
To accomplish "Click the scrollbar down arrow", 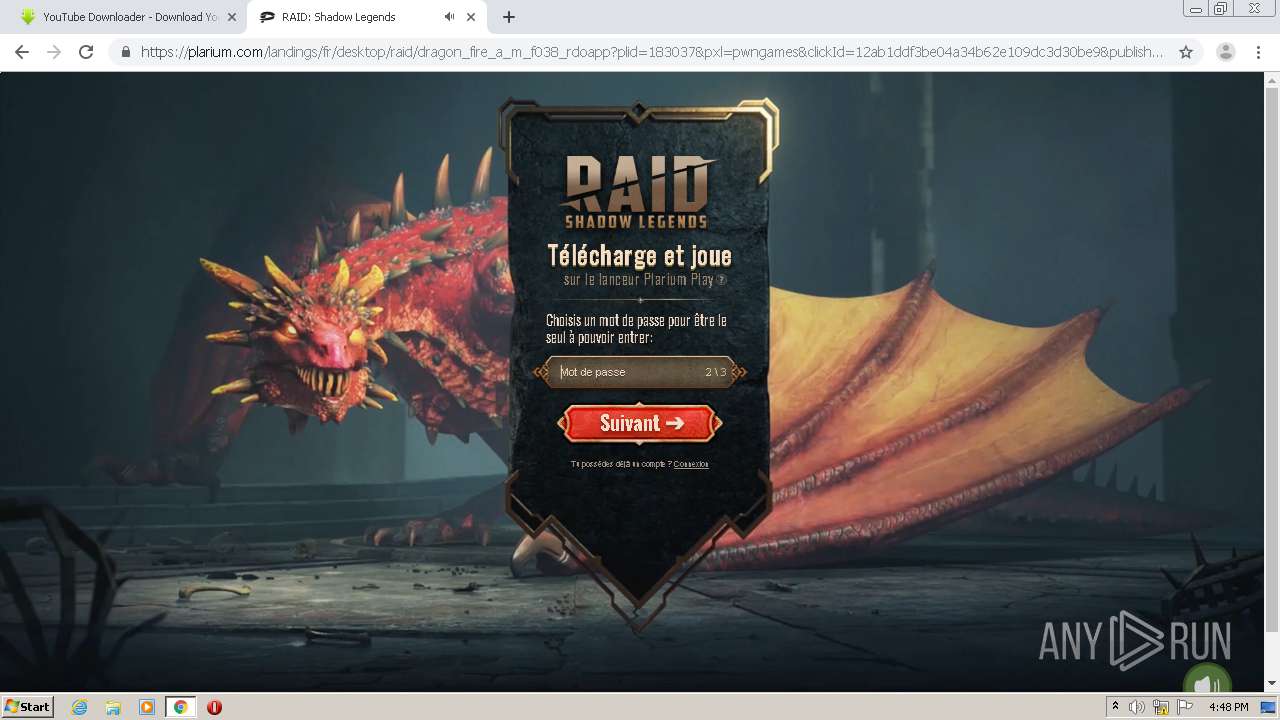I will (x=1272, y=684).
